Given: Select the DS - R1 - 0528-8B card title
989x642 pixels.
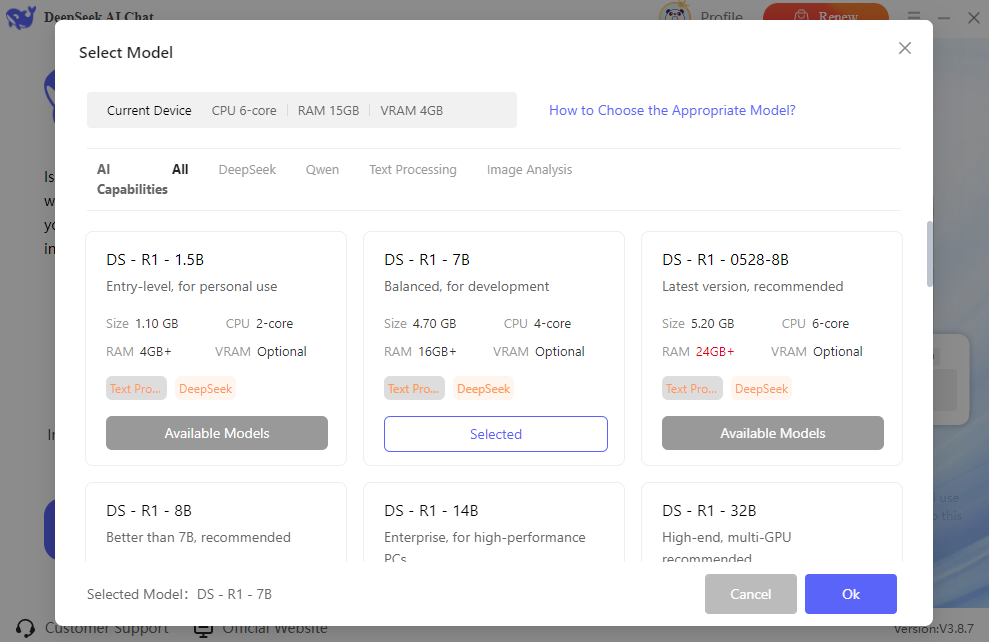Looking at the screenshot, I should (725, 260).
